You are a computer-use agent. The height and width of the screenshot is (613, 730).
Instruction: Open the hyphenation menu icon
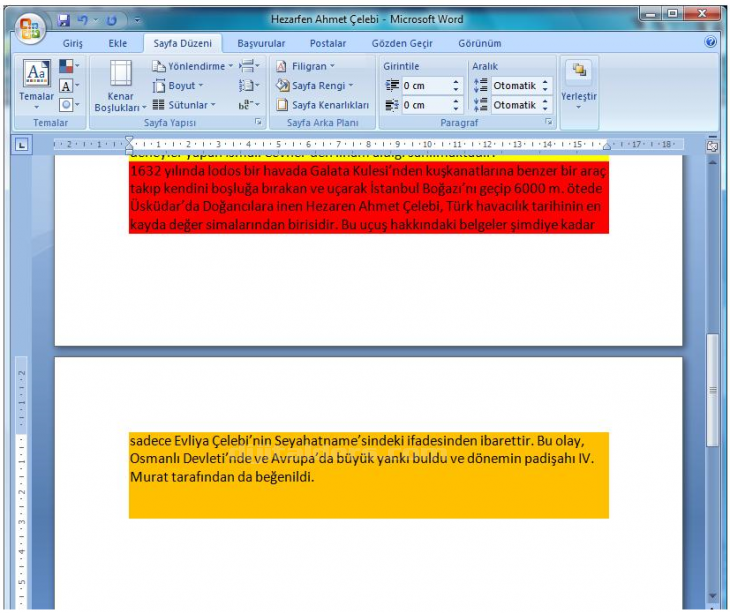click(x=249, y=105)
